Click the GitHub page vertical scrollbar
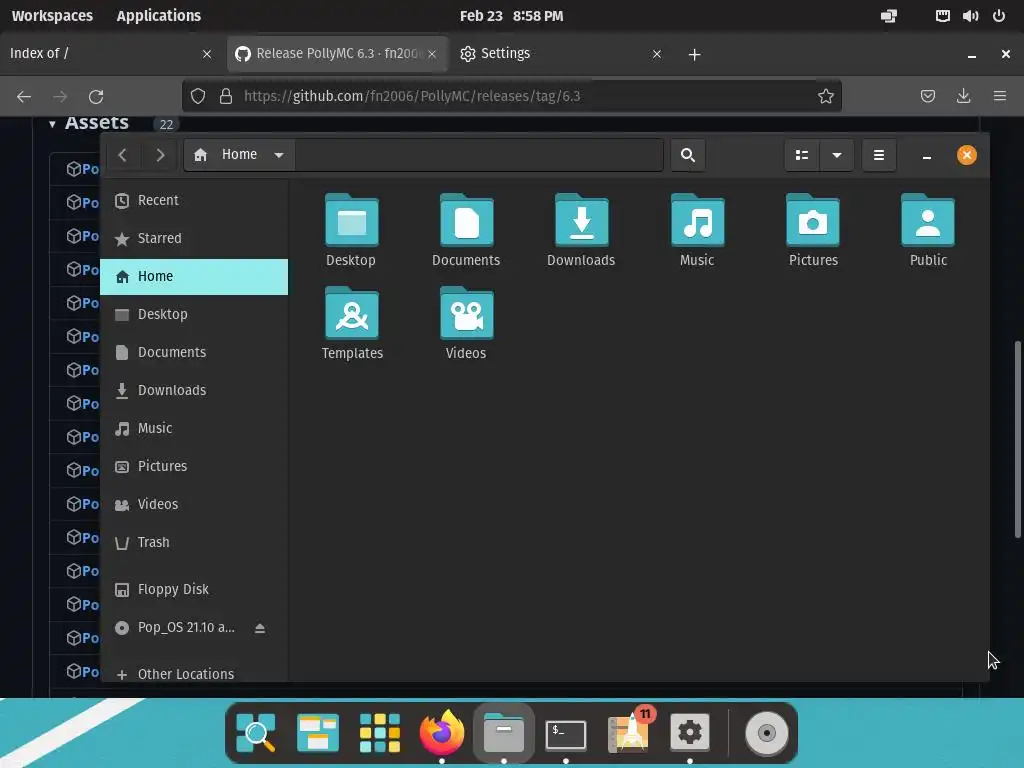 pyautogui.click(x=1017, y=440)
